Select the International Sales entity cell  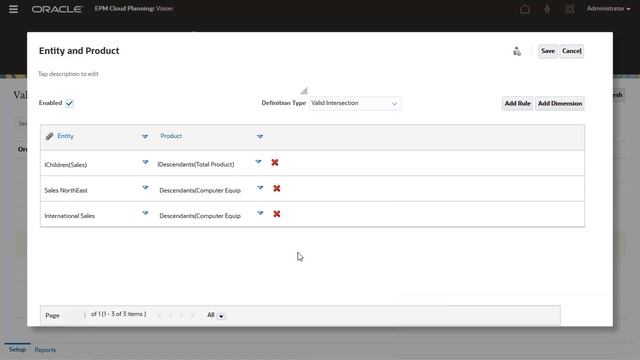point(70,216)
